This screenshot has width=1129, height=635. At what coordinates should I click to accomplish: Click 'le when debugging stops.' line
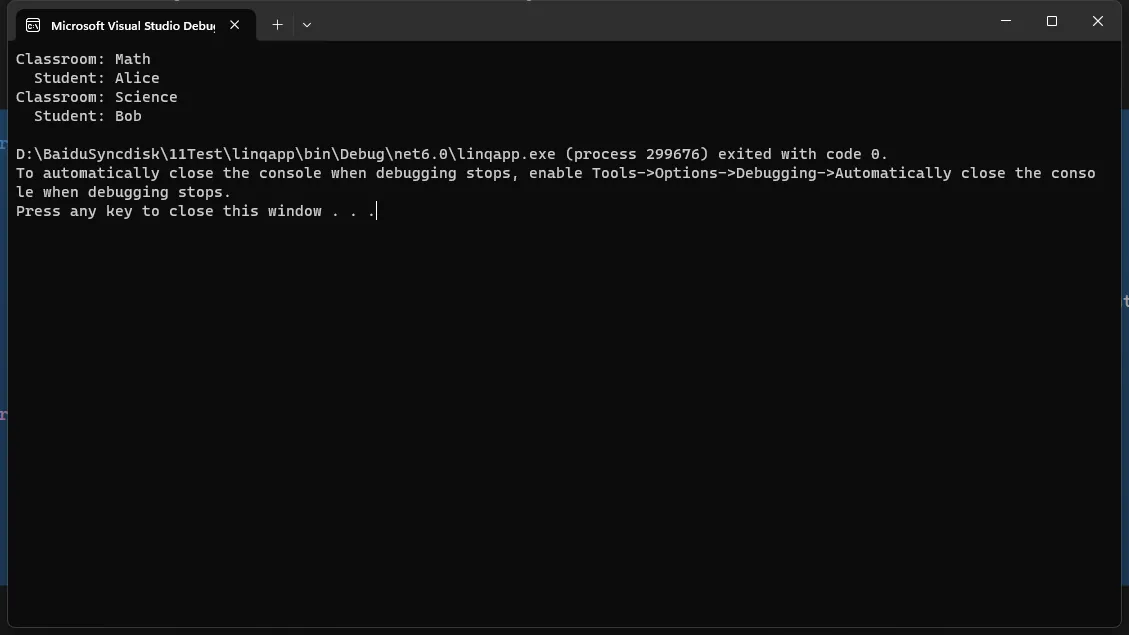tap(124, 192)
